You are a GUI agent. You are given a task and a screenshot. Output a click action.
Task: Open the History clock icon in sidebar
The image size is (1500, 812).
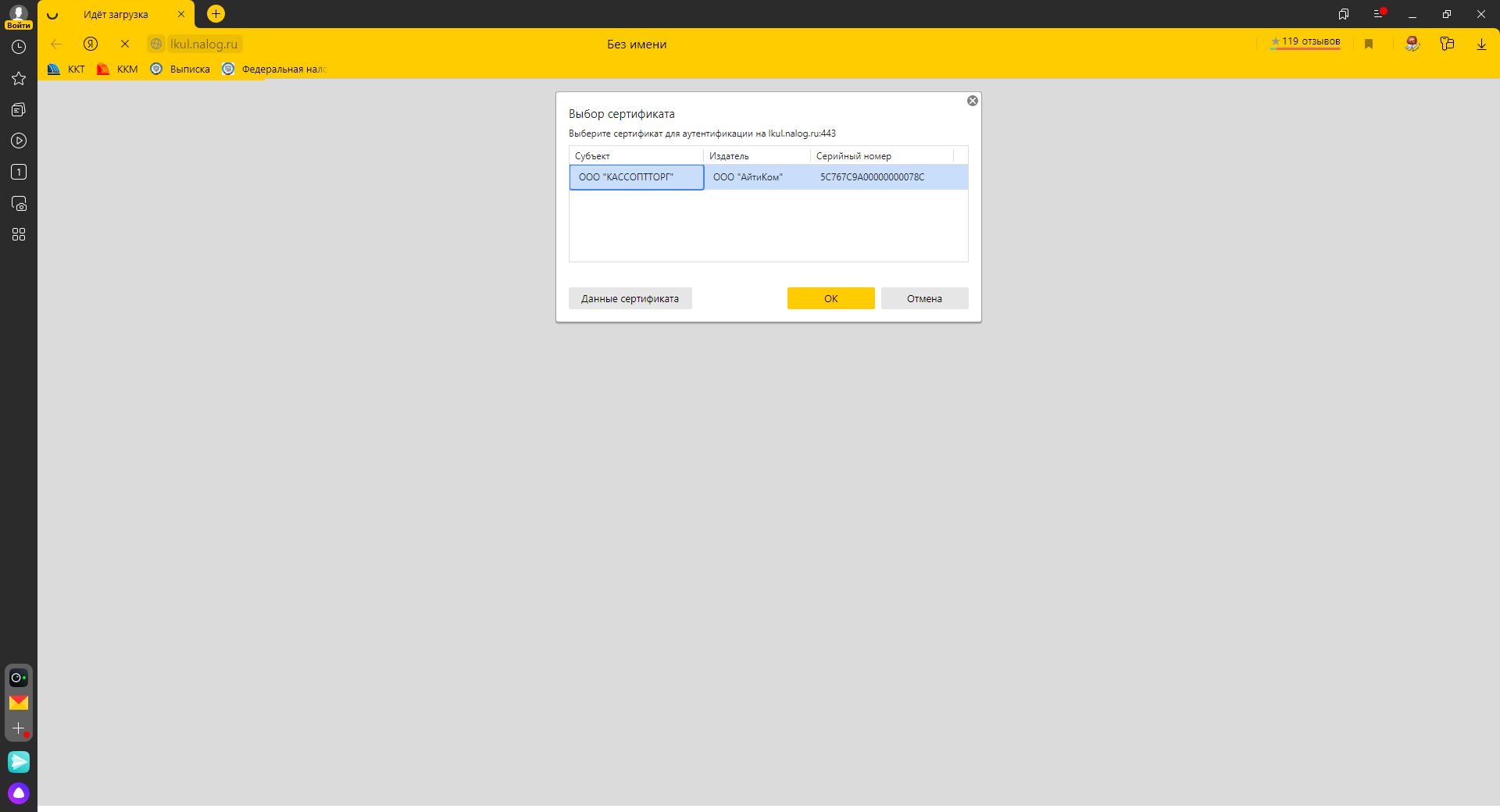tap(19, 48)
